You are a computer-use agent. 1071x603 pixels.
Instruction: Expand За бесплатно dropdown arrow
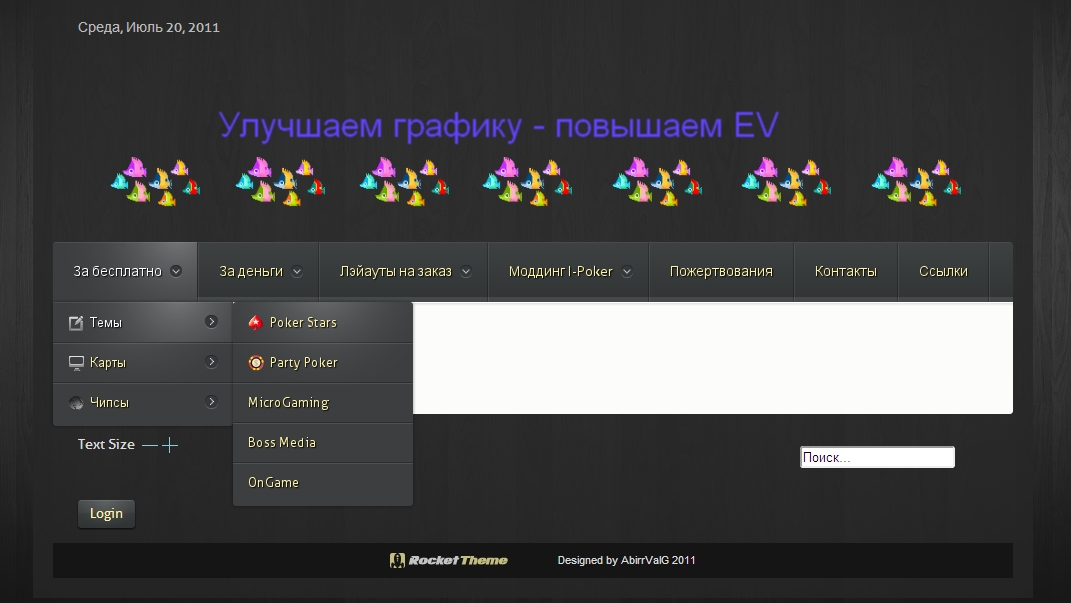point(176,271)
